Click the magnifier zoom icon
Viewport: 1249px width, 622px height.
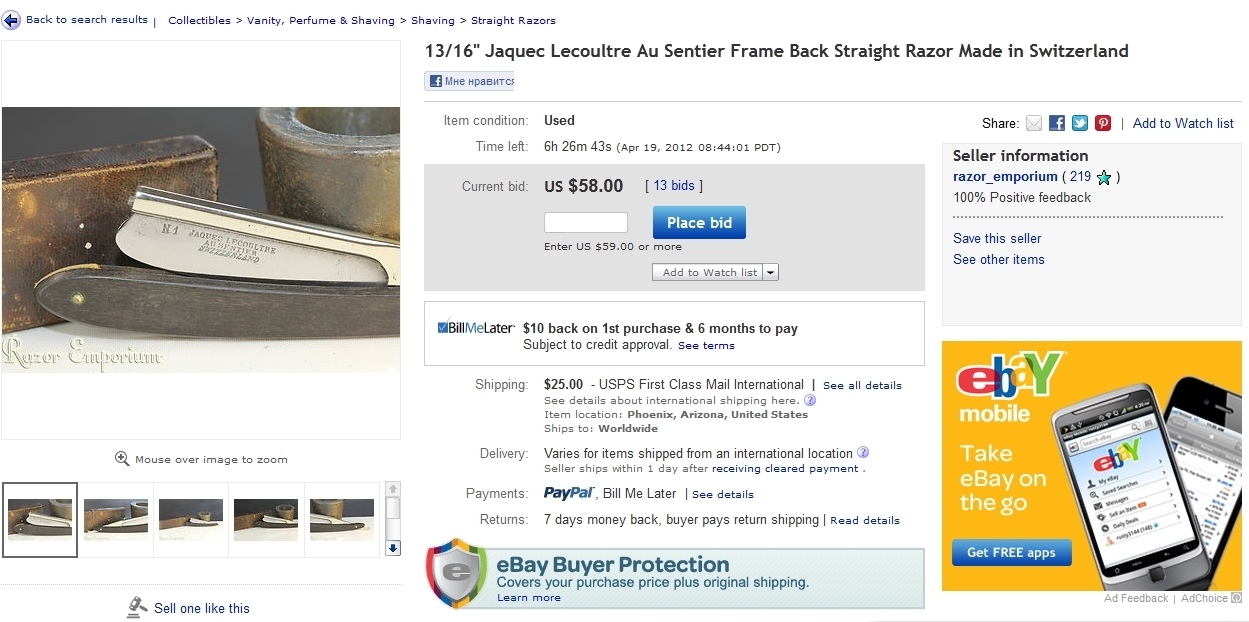[122, 459]
